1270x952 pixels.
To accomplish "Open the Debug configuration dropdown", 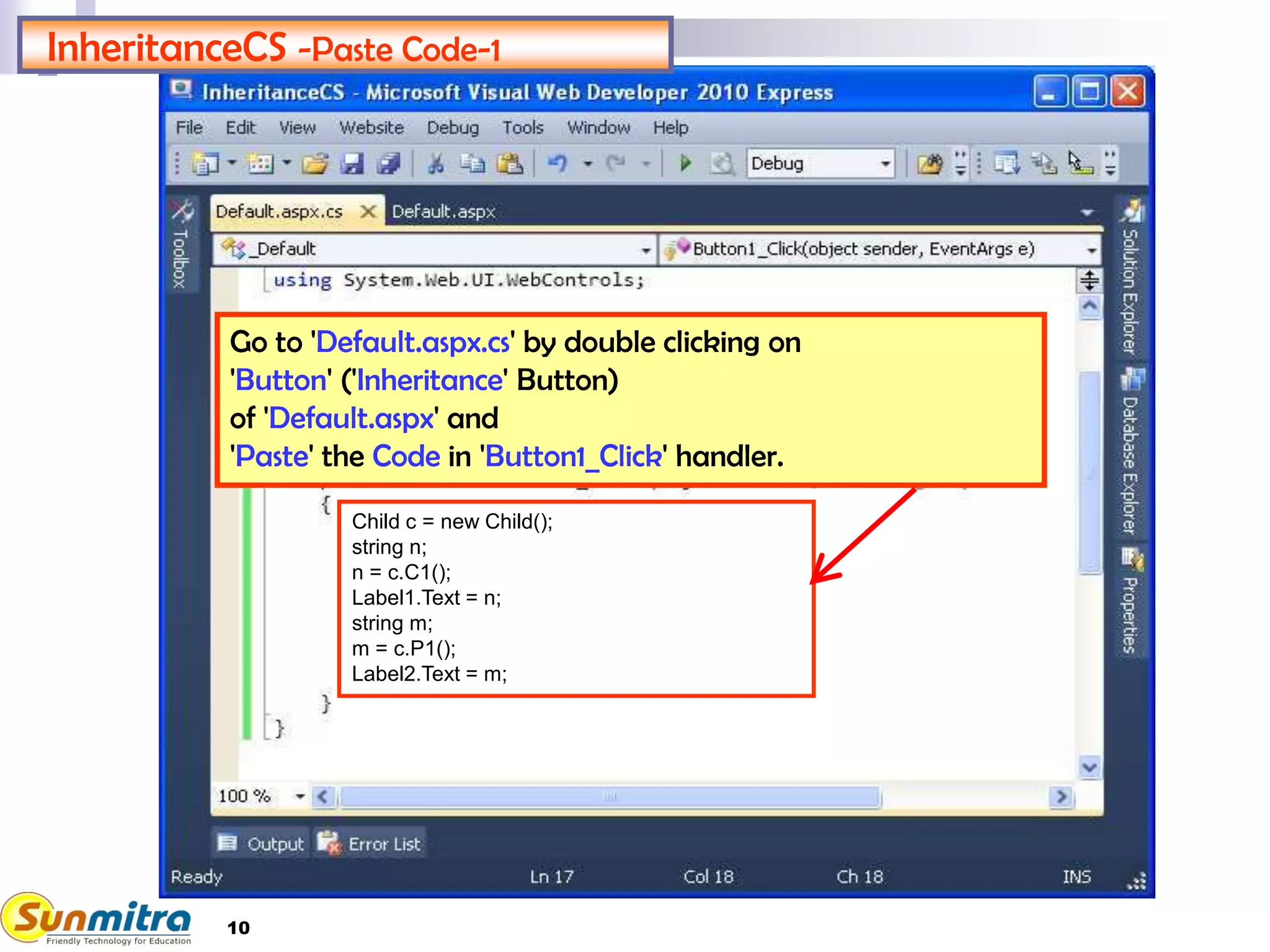I will (x=886, y=164).
